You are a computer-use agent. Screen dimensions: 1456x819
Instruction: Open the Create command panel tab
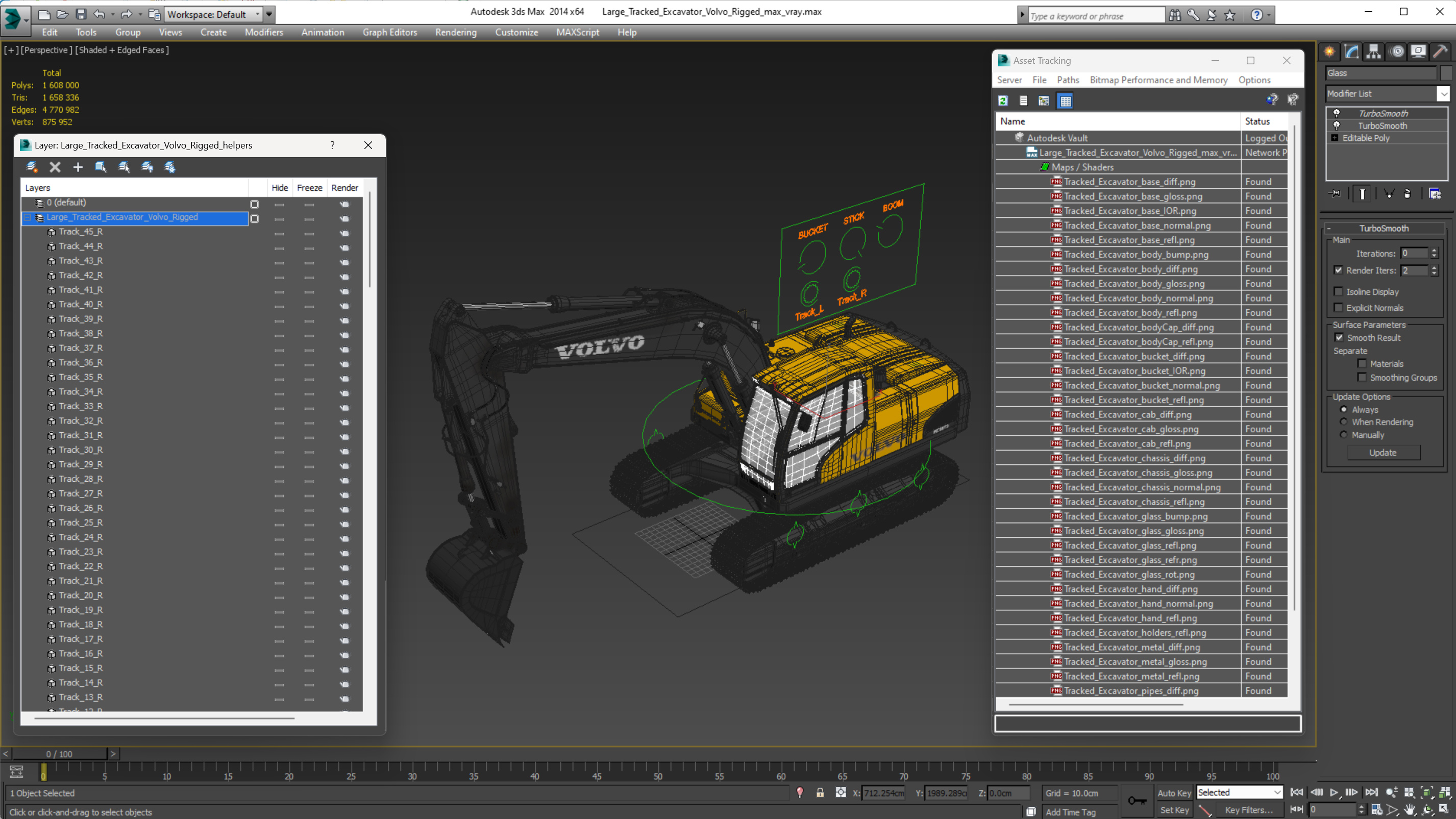click(1329, 52)
